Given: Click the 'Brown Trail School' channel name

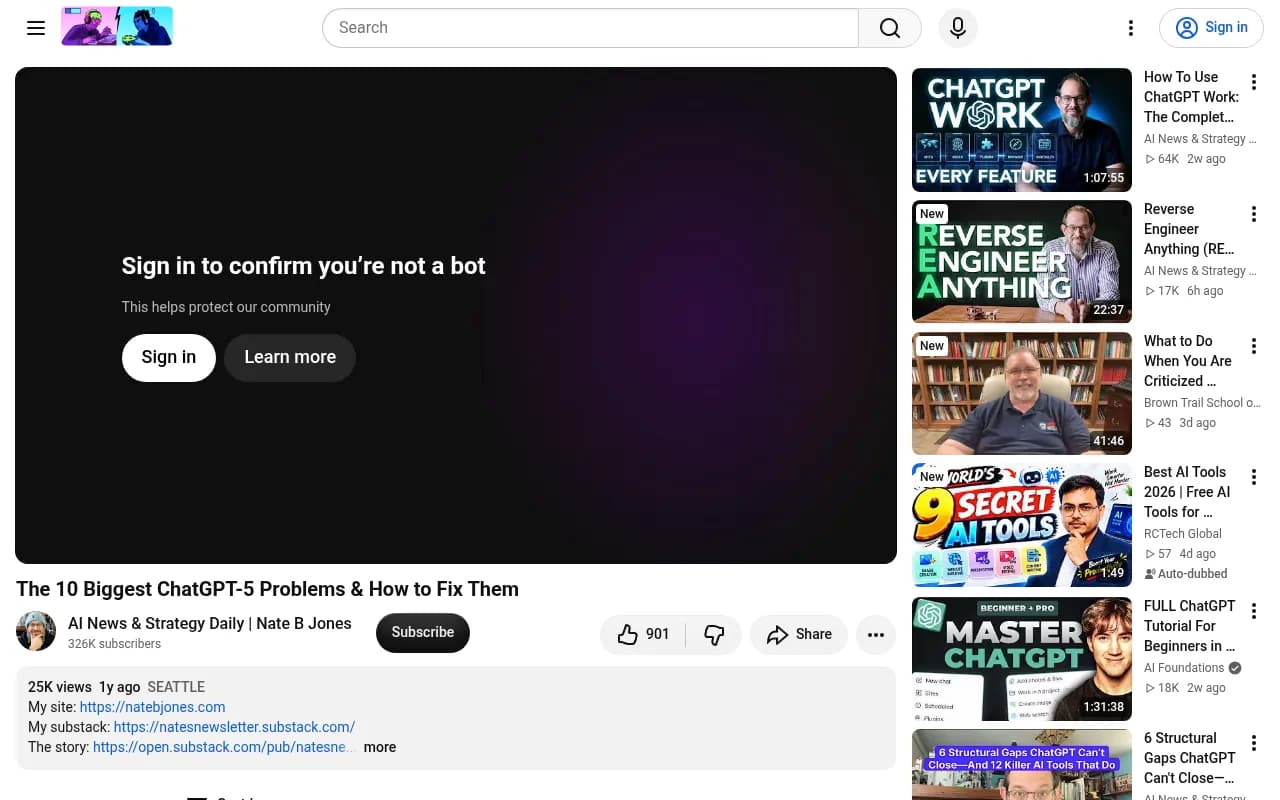Looking at the screenshot, I should click(x=1202, y=403).
